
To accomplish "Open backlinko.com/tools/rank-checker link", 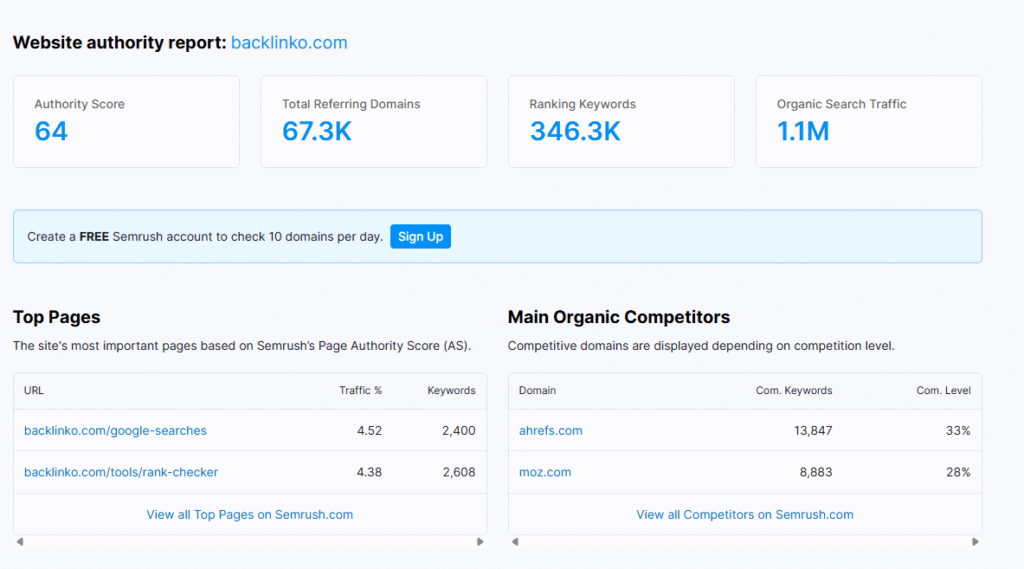I will point(121,472).
